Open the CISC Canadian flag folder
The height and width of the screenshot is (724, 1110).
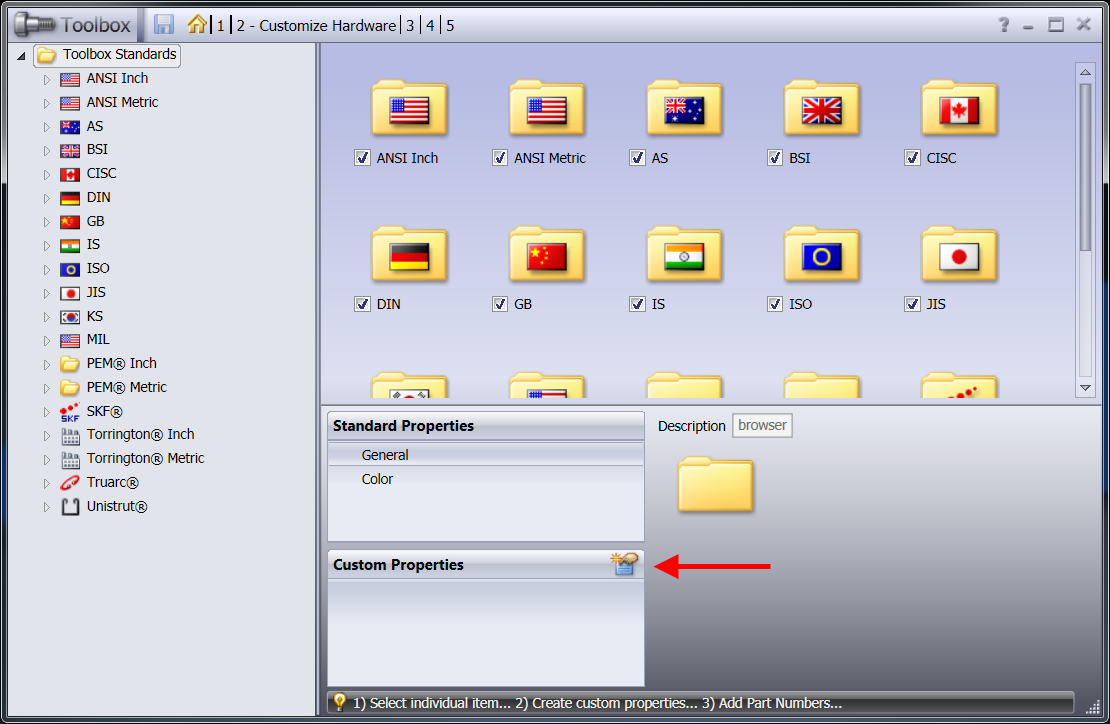coord(959,109)
